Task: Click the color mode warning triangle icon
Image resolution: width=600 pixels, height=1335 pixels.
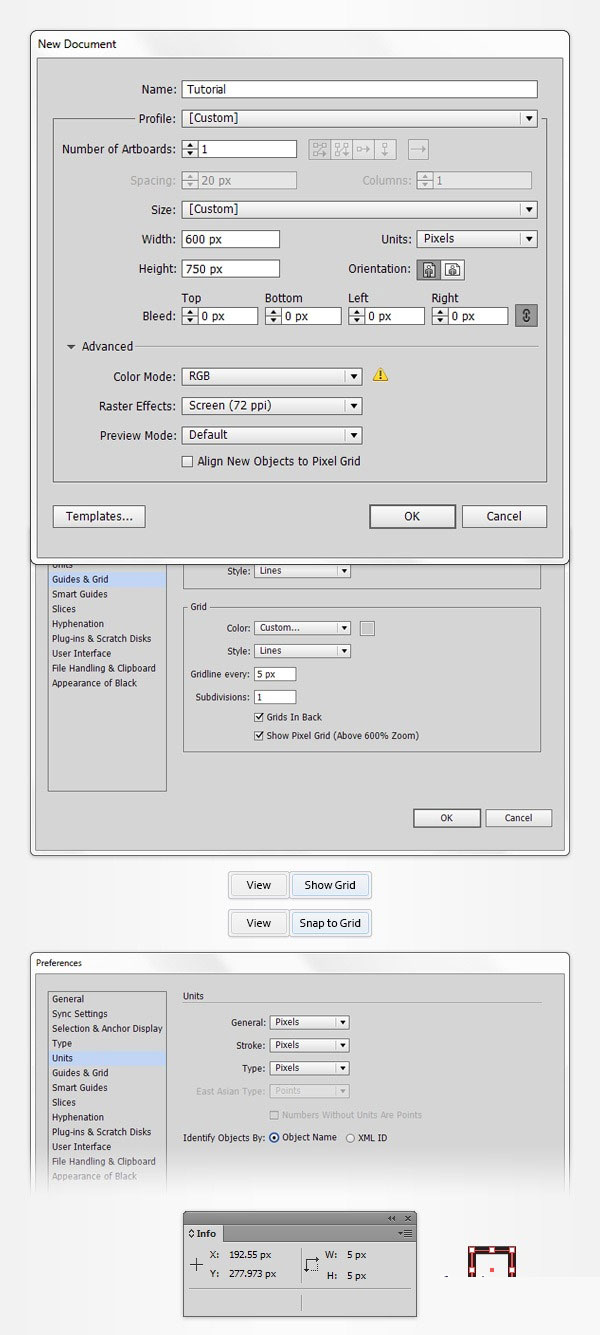Action: click(x=380, y=376)
